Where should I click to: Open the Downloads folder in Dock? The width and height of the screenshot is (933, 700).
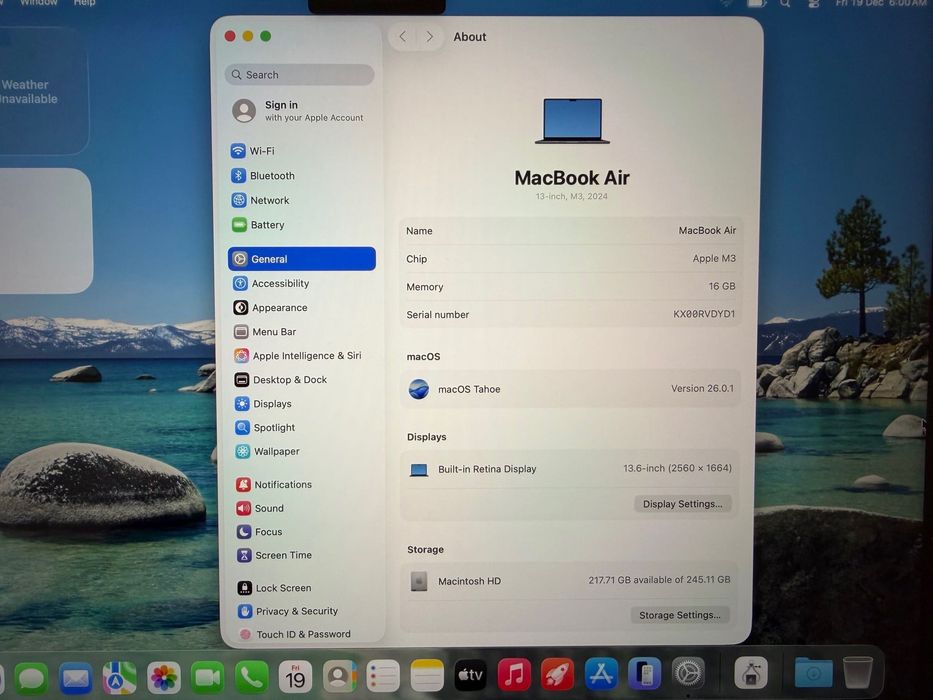pyautogui.click(x=813, y=672)
